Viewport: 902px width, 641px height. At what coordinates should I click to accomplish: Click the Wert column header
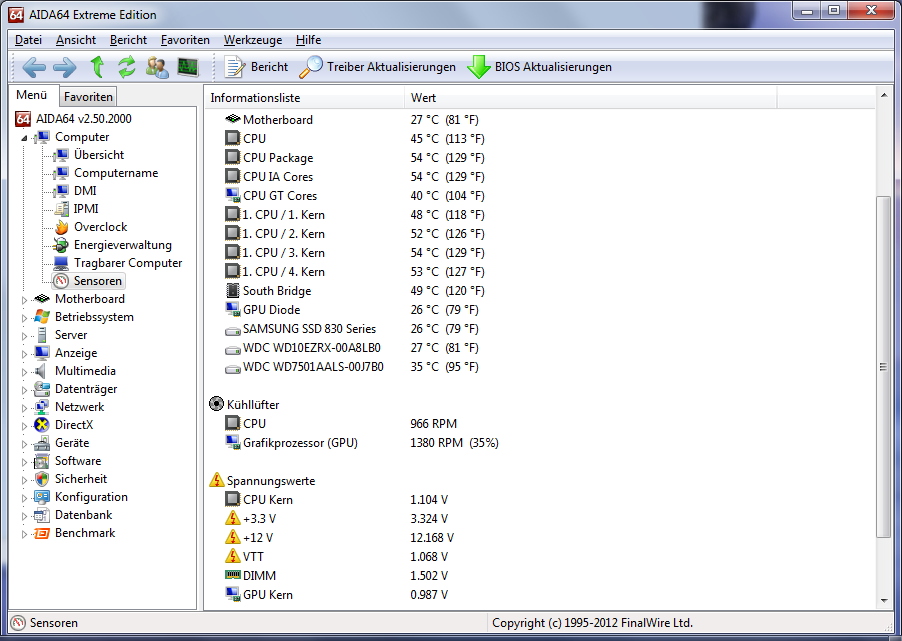point(590,98)
